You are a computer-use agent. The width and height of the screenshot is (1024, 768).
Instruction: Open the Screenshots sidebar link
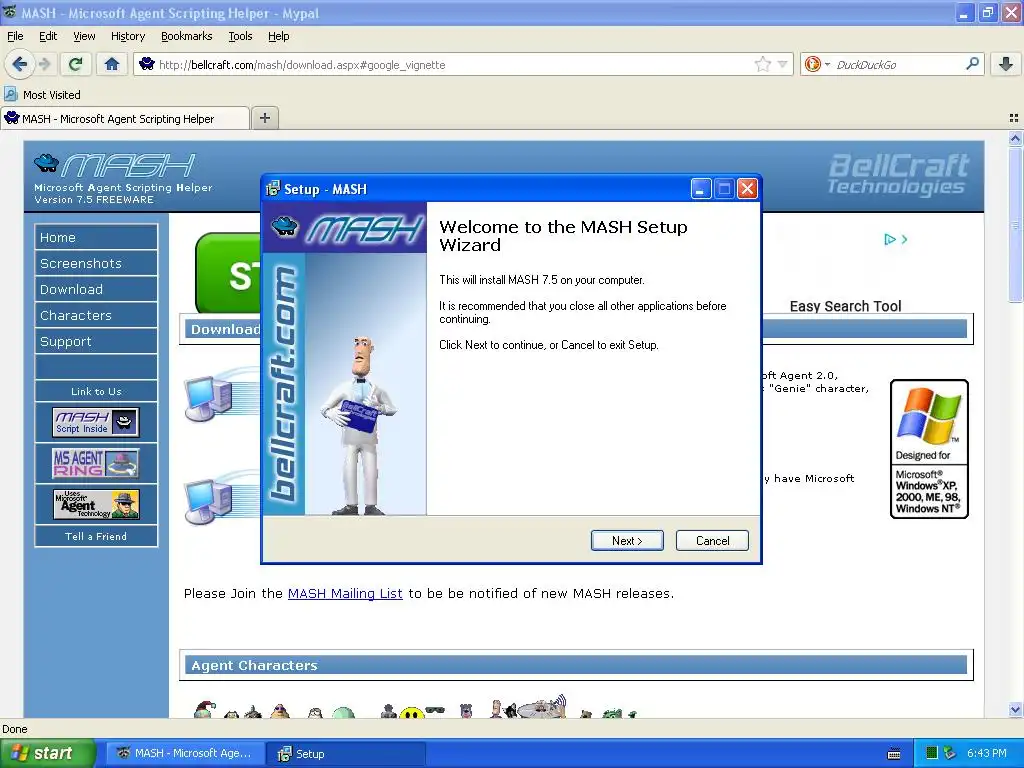(96, 263)
